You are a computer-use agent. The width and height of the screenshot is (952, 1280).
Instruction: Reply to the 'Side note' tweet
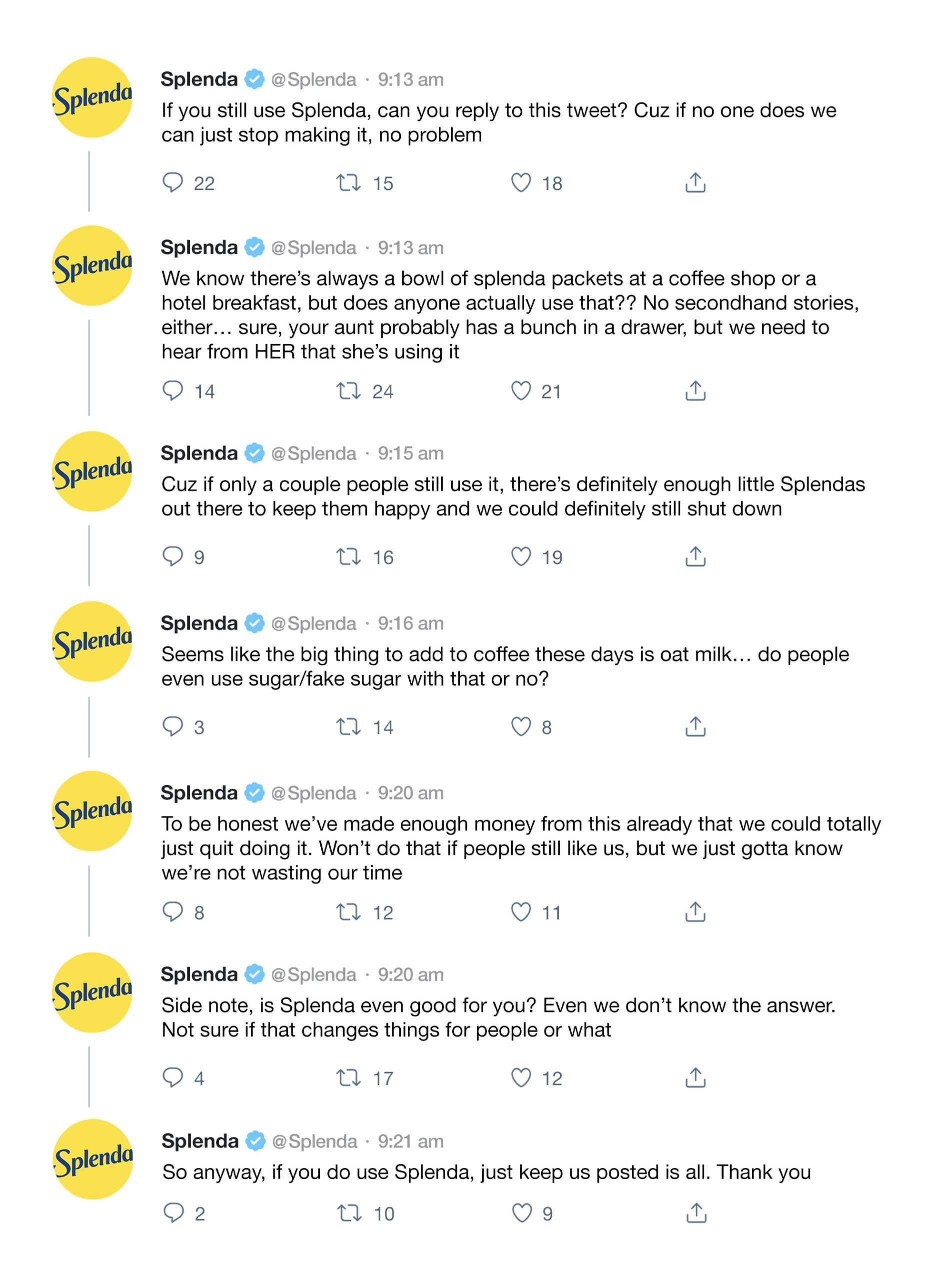point(172,1077)
